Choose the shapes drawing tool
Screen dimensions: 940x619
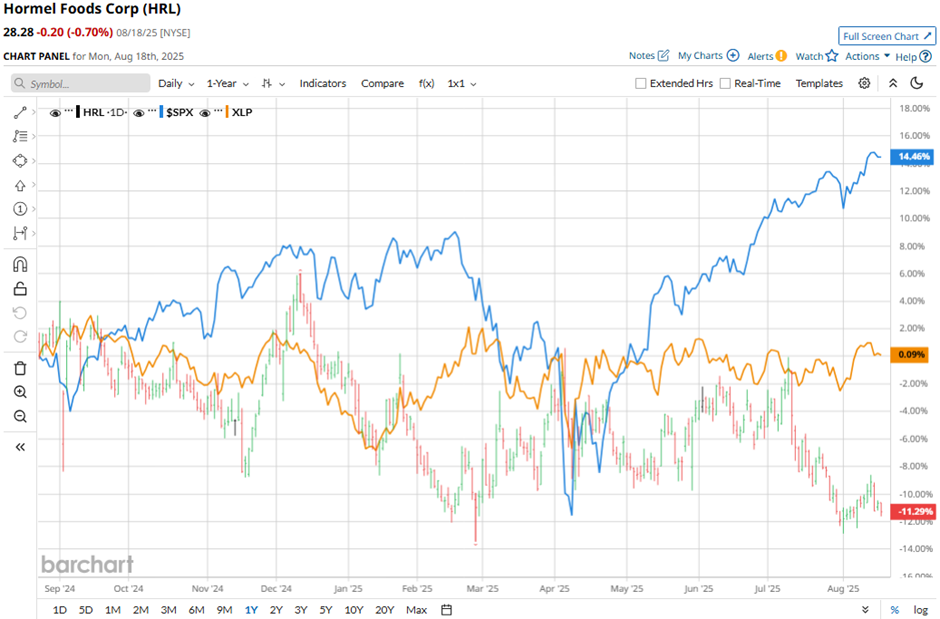[20, 161]
